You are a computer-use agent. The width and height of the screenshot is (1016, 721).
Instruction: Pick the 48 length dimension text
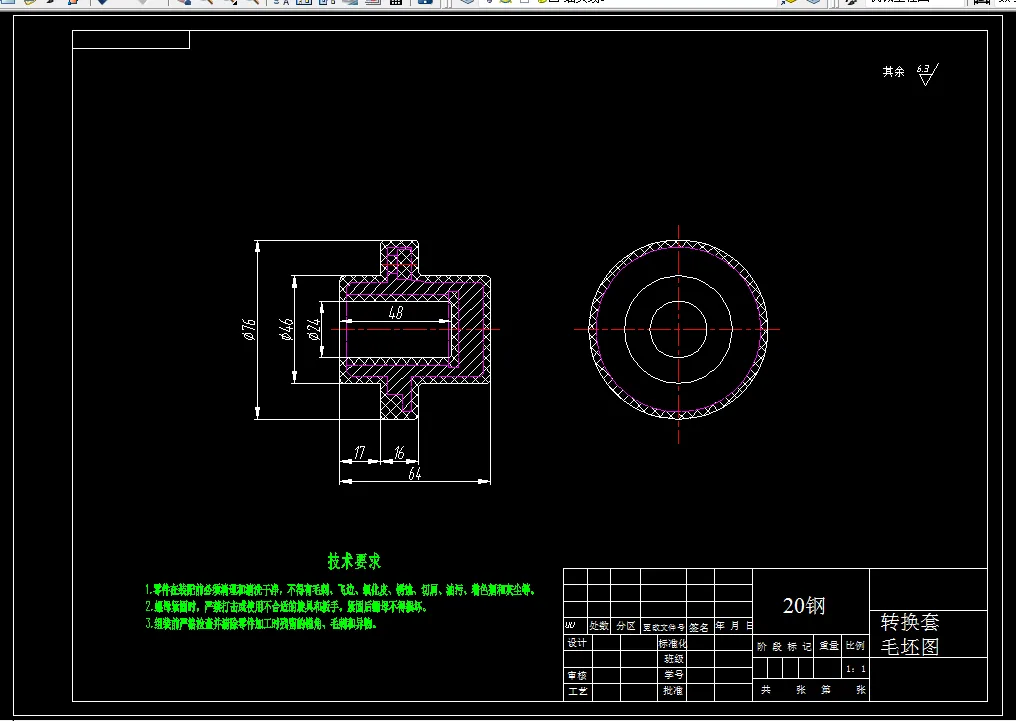(396, 313)
